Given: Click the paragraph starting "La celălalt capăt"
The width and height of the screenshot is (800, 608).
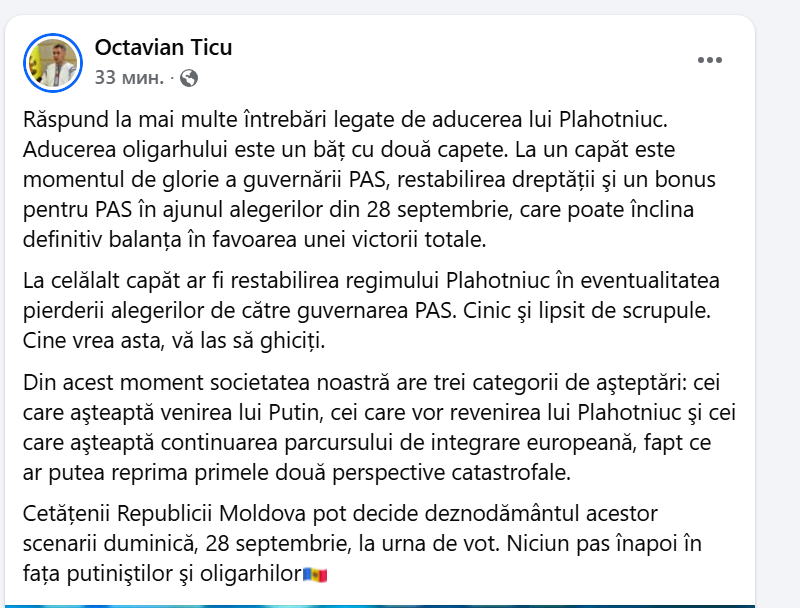Looking at the screenshot, I should click(371, 310).
